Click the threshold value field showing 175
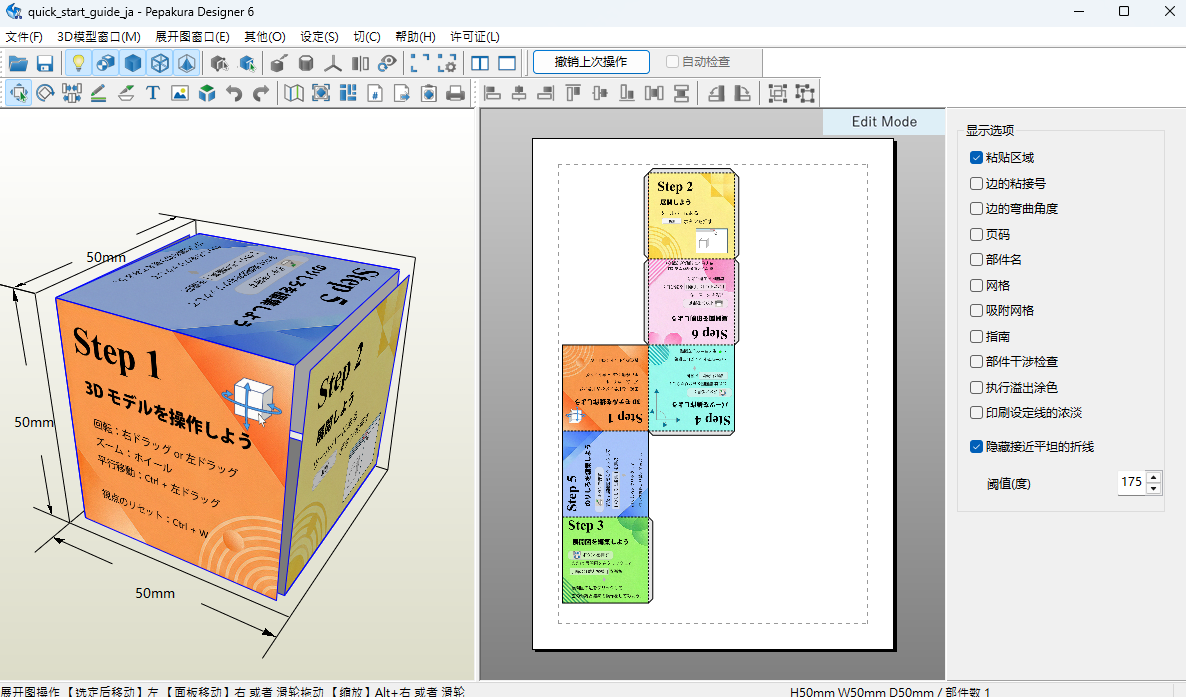Screen dimensions: 1186x697 click(x=1132, y=482)
